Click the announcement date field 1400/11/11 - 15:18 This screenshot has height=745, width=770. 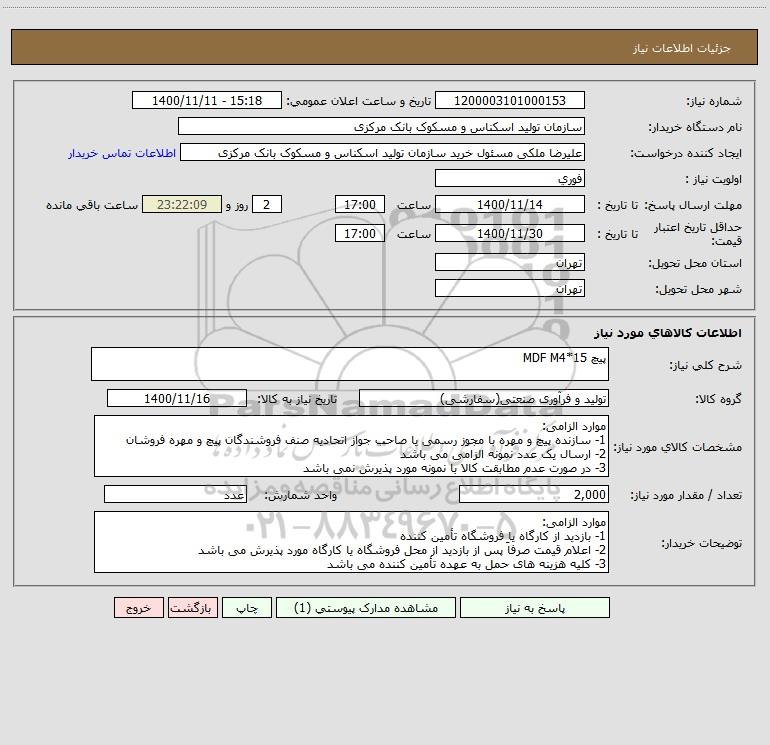[207, 100]
